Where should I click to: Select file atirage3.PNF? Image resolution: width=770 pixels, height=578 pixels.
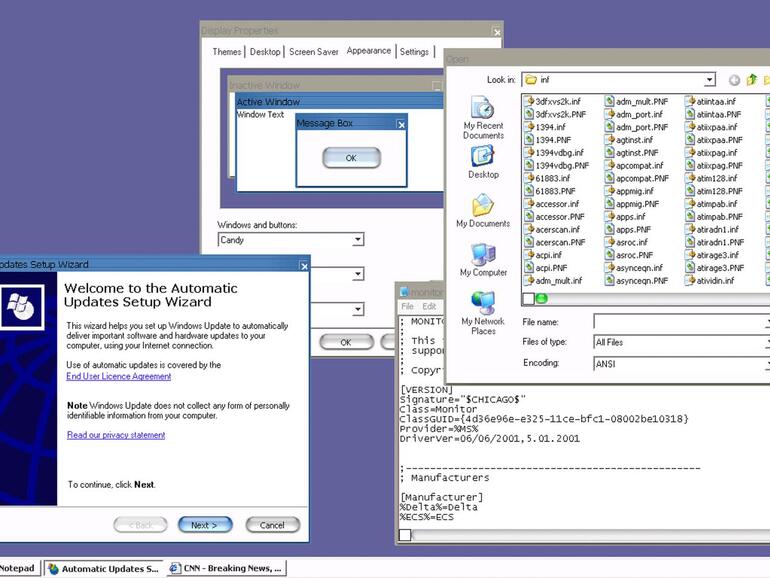click(x=715, y=268)
